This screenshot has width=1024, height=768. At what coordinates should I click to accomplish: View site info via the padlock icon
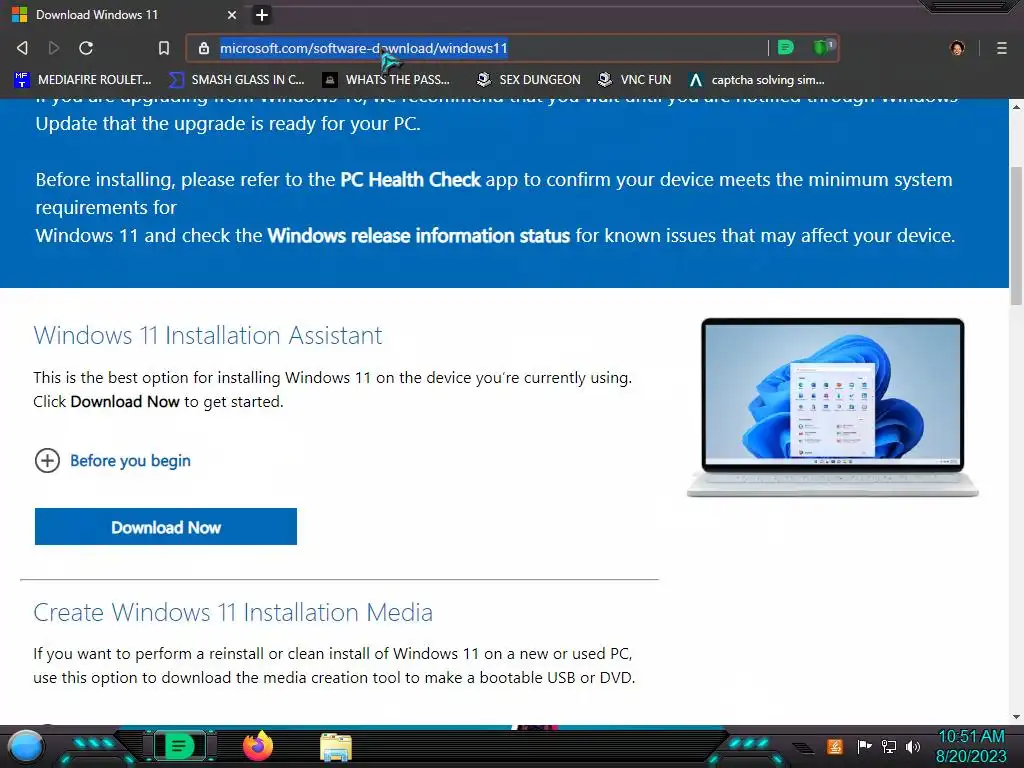204,48
